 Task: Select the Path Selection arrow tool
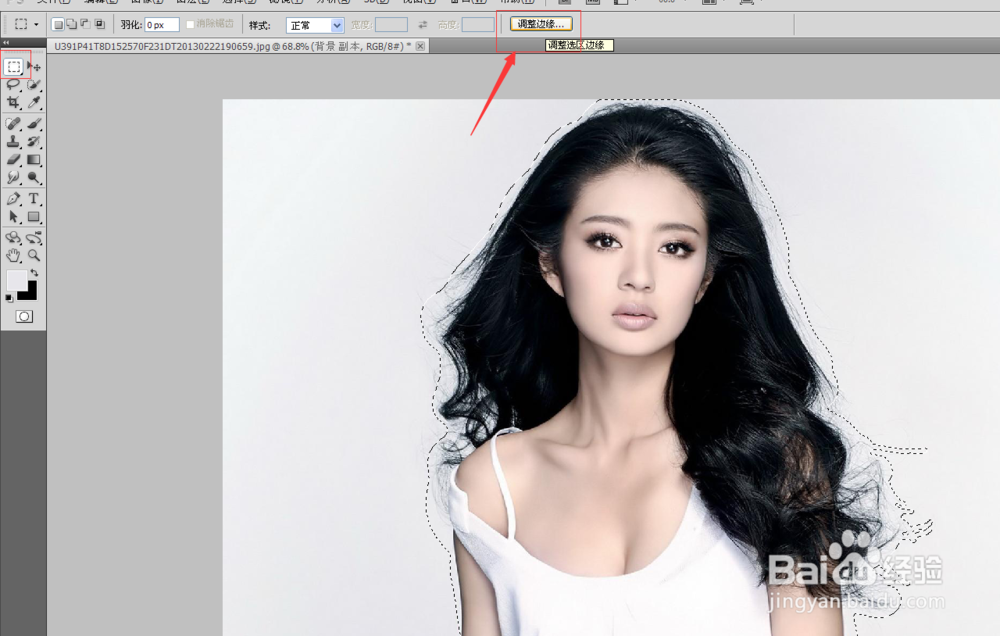pos(13,217)
